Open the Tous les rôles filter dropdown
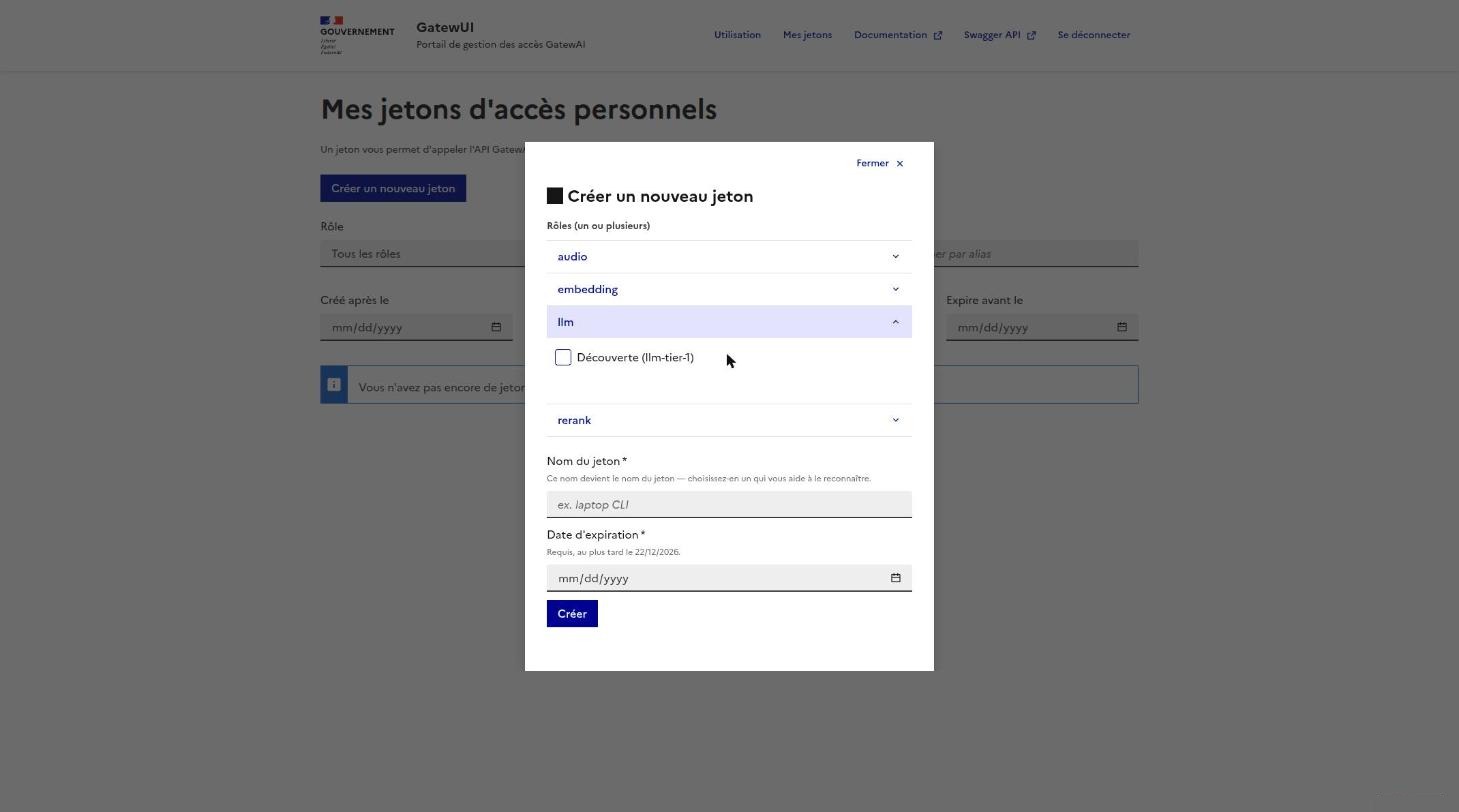The width and height of the screenshot is (1459, 812). point(422,254)
